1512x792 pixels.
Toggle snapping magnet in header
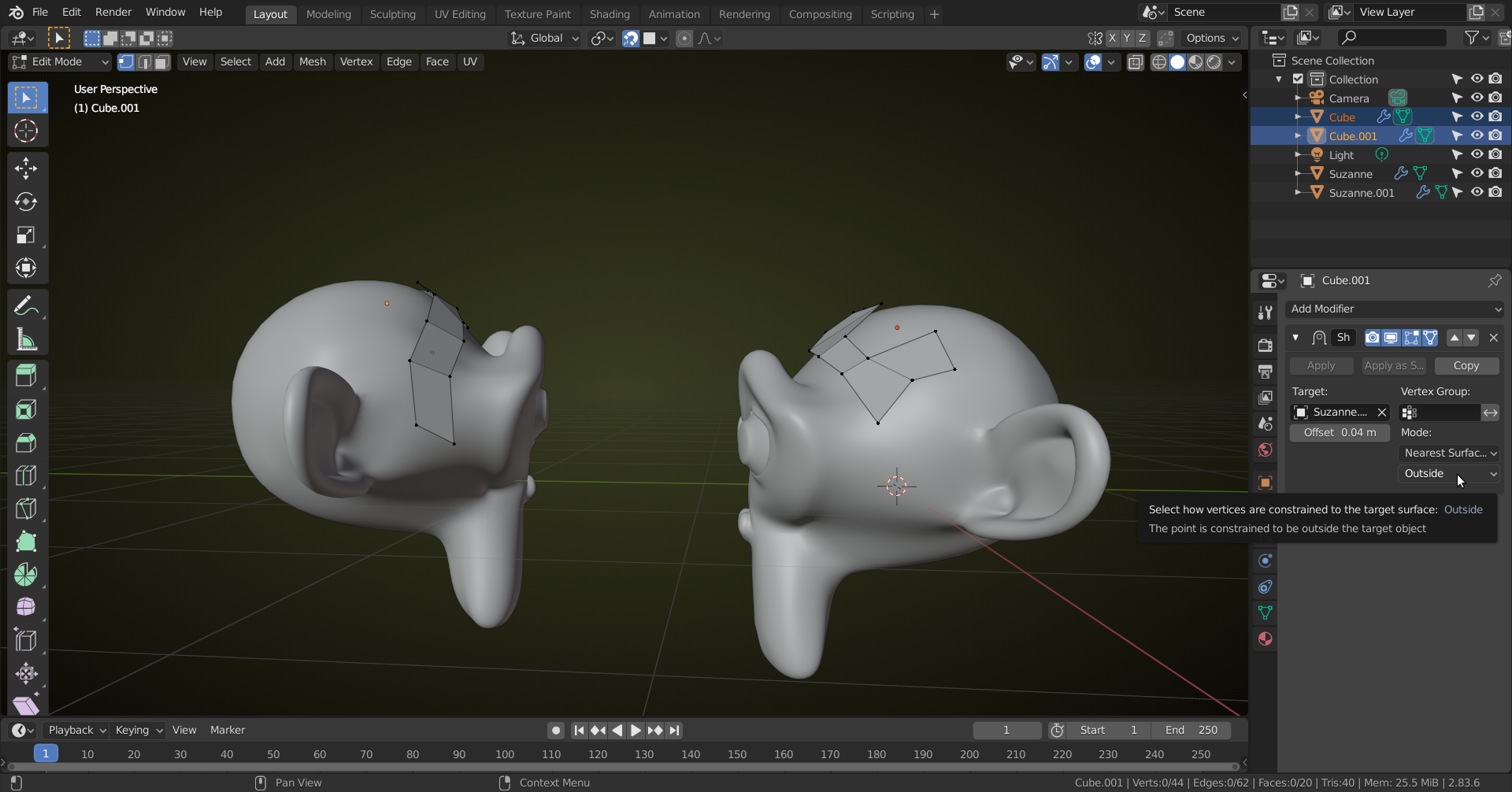pyautogui.click(x=631, y=39)
